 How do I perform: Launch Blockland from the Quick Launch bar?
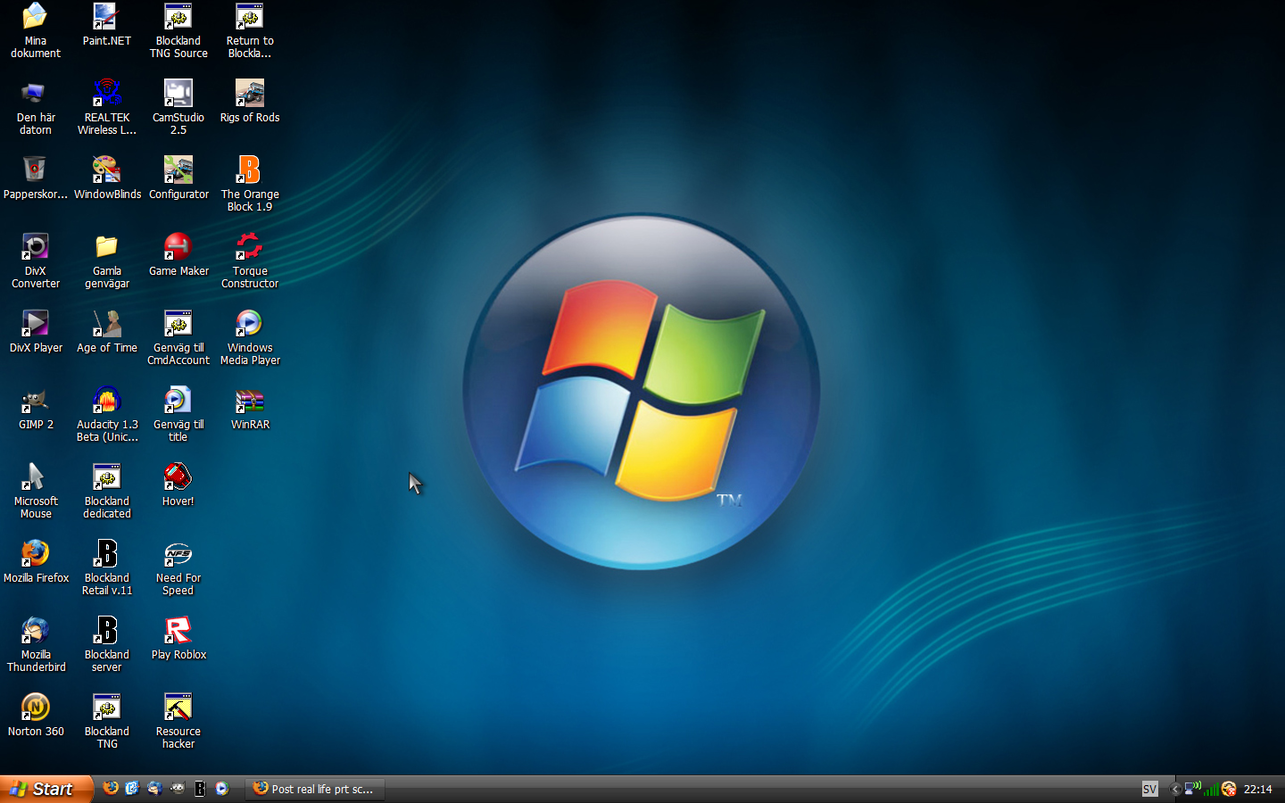[200, 788]
